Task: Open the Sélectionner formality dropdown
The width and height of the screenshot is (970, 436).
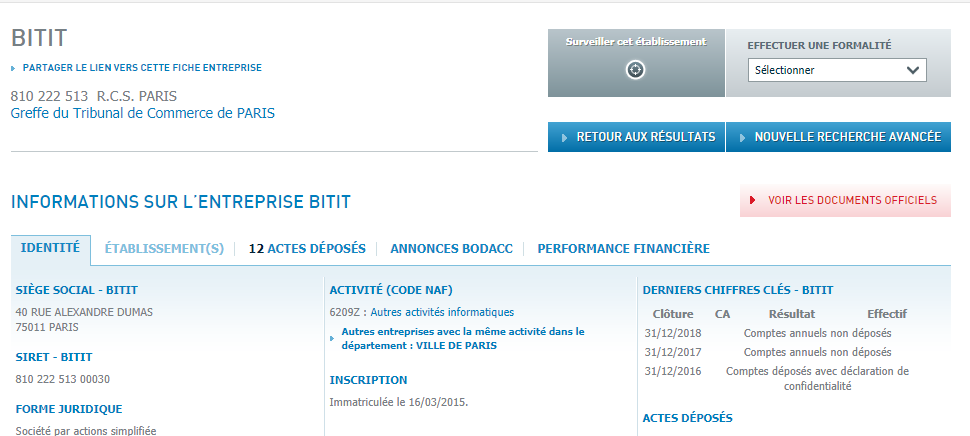Action: 837,70
